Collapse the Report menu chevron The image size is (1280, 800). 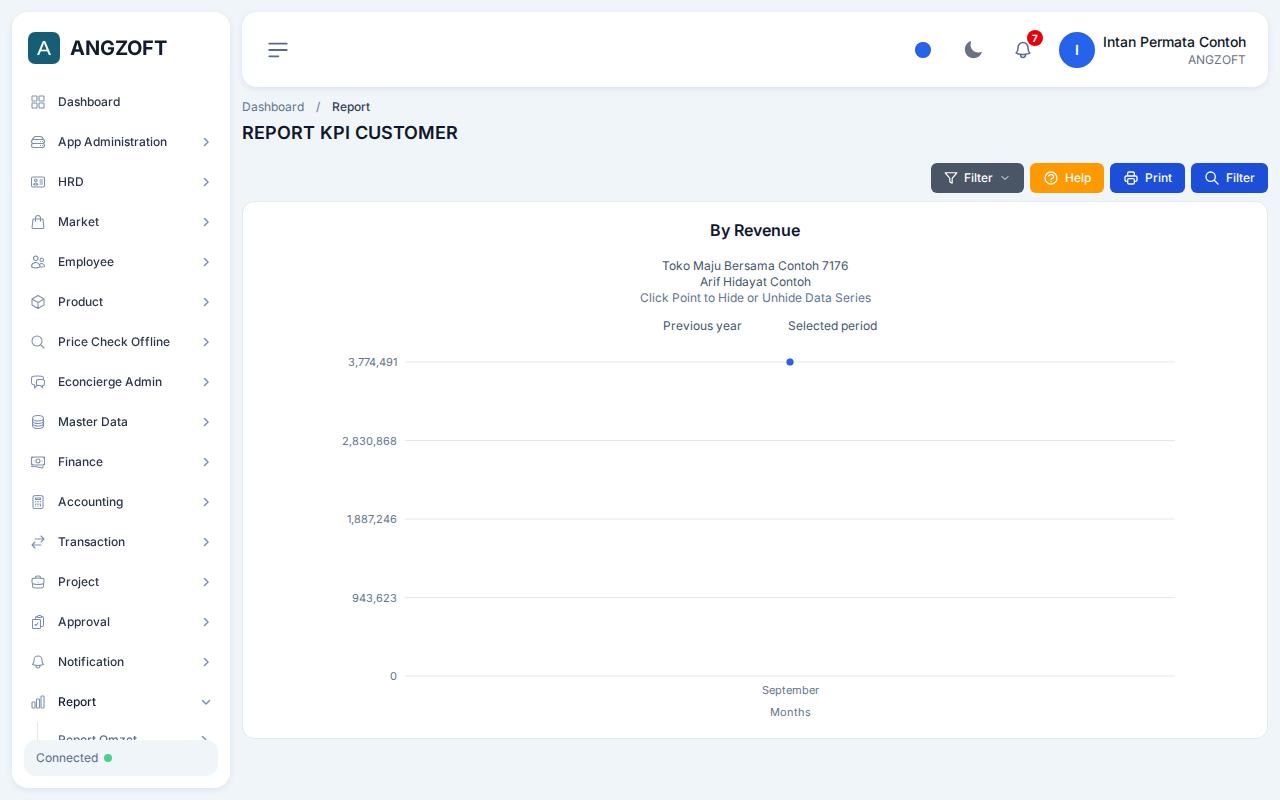(206, 702)
